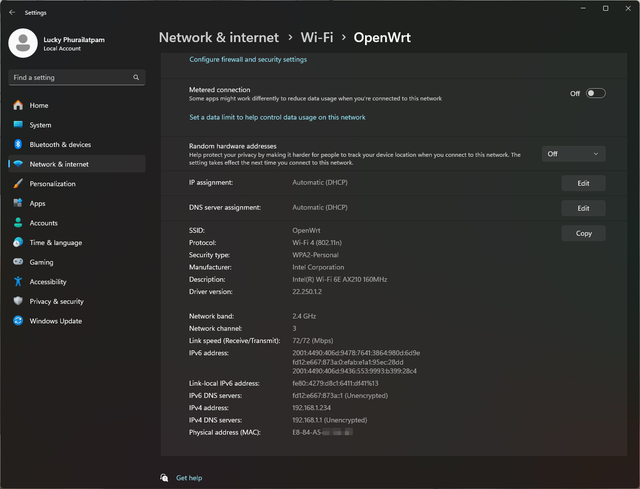Open Configure firewall and security settings link
The width and height of the screenshot is (640, 489).
point(248,60)
